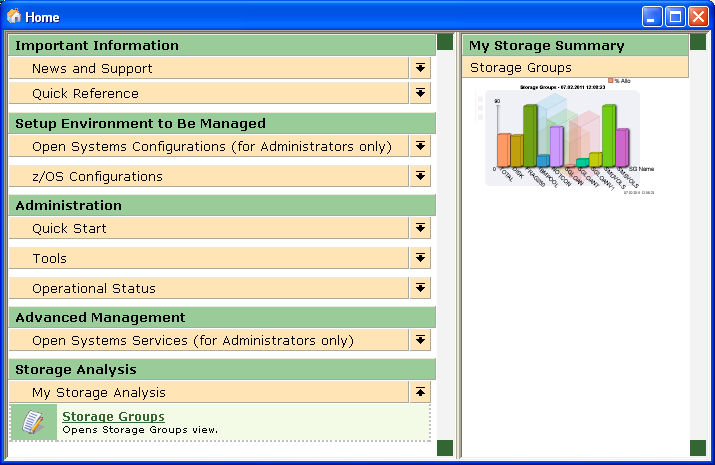Click the green square below the left panel
The image size is (715, 465).
445,448
